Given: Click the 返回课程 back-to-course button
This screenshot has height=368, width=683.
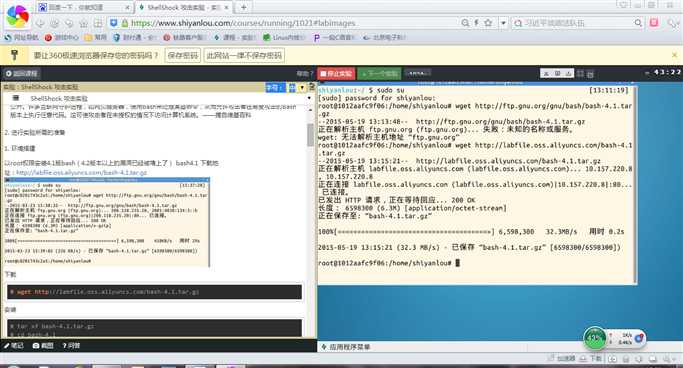Looking at the screenshot, I should [22, 74].
